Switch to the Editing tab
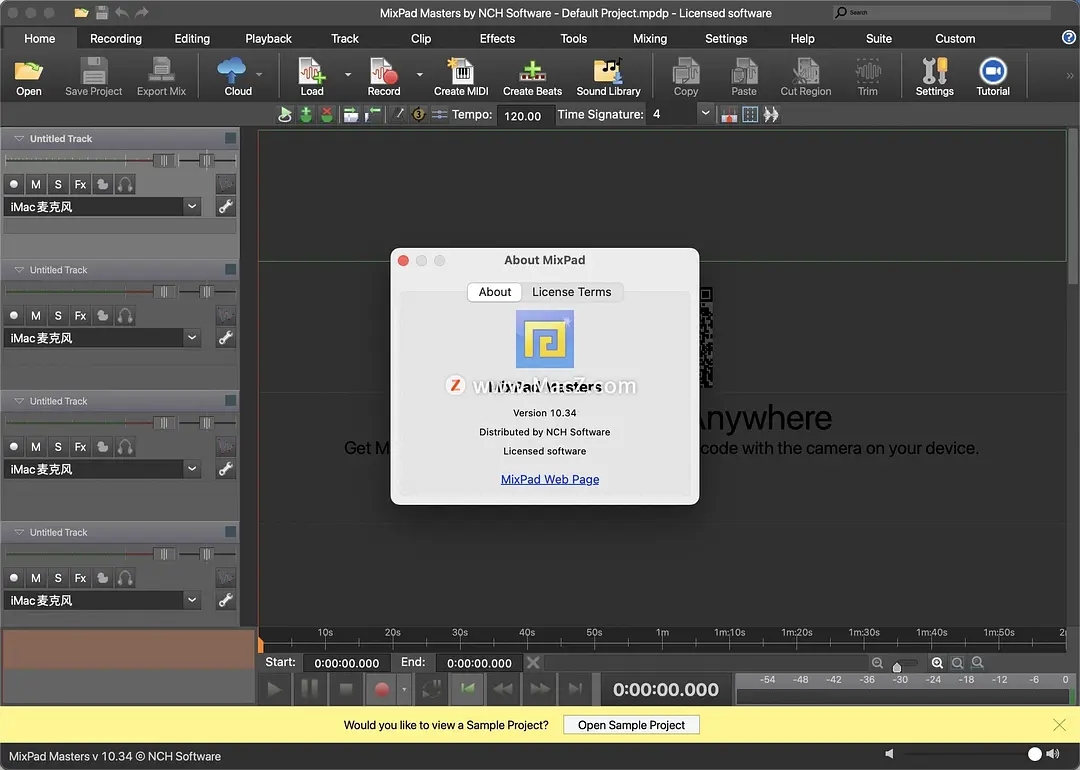Viewport: 1080px width, 770px height. (191, 39)
